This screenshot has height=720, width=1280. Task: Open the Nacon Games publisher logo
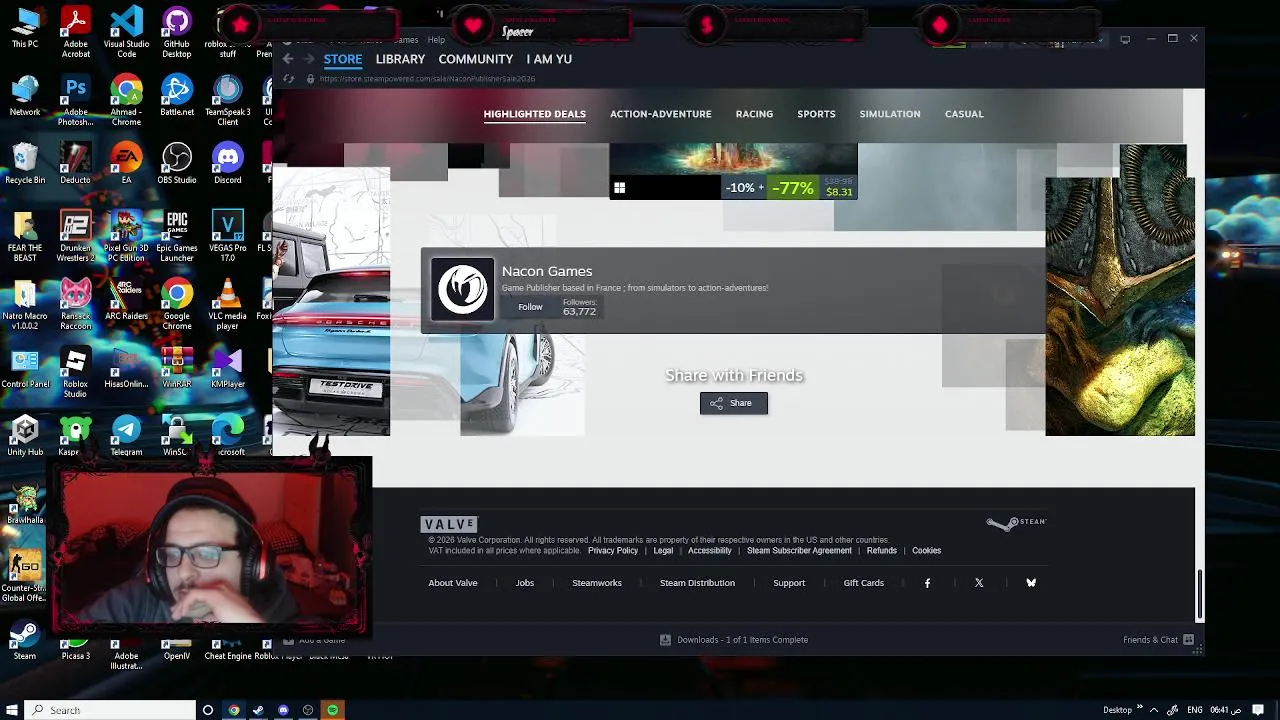(x=462, y=290)
